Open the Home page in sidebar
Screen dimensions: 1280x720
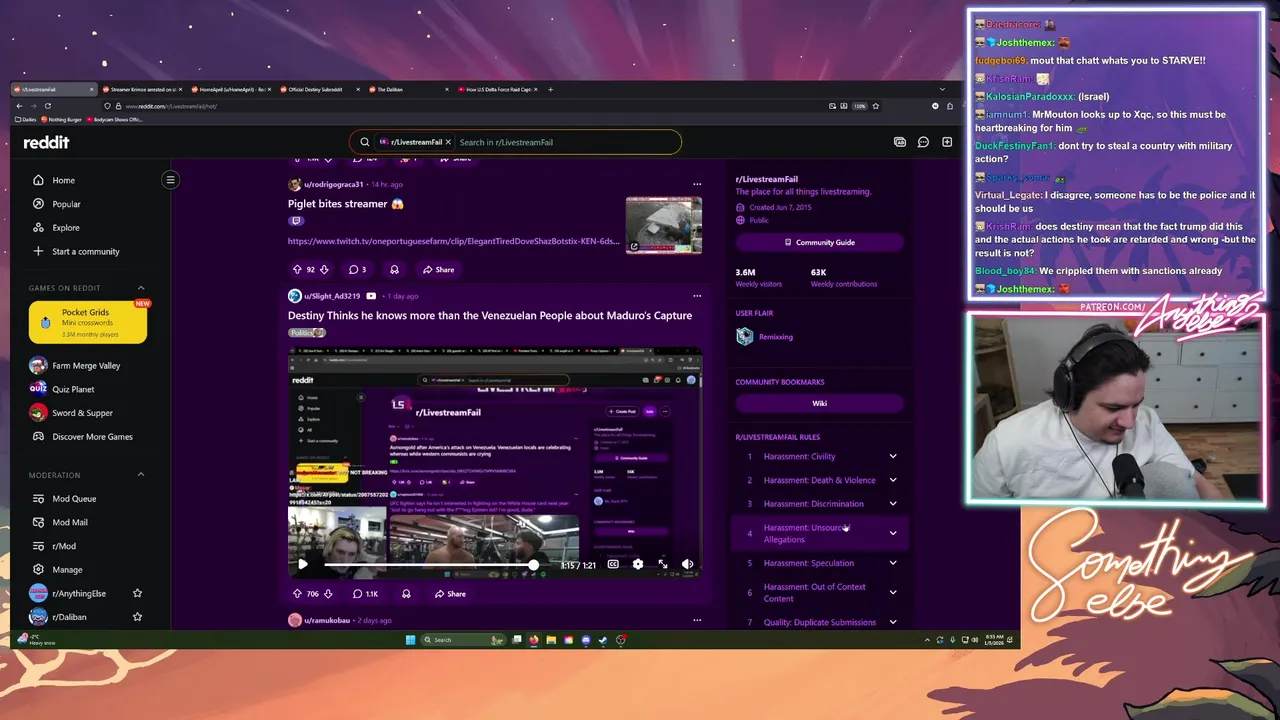[x=63, y=180]
